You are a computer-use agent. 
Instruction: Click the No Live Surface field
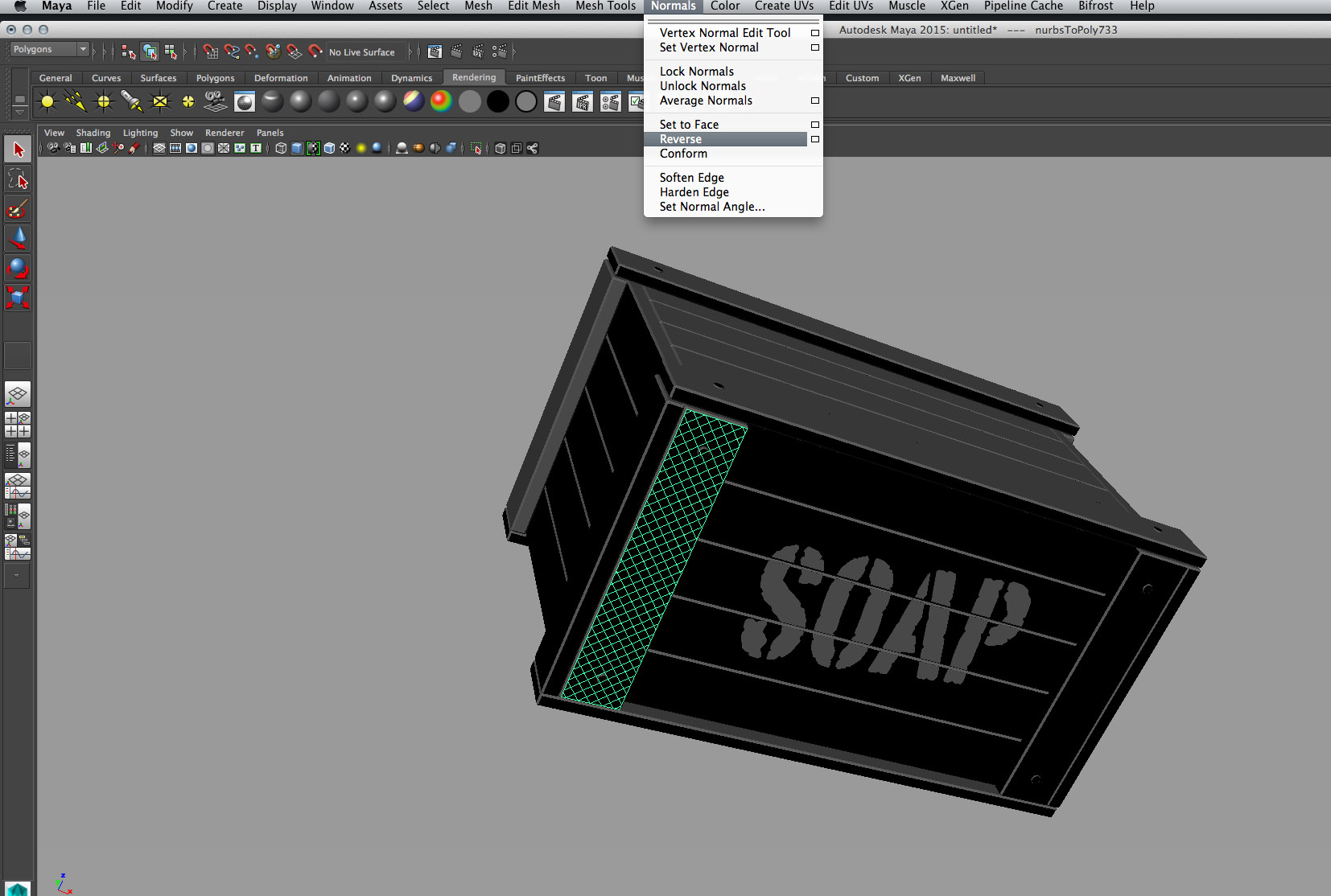[362, 52]
